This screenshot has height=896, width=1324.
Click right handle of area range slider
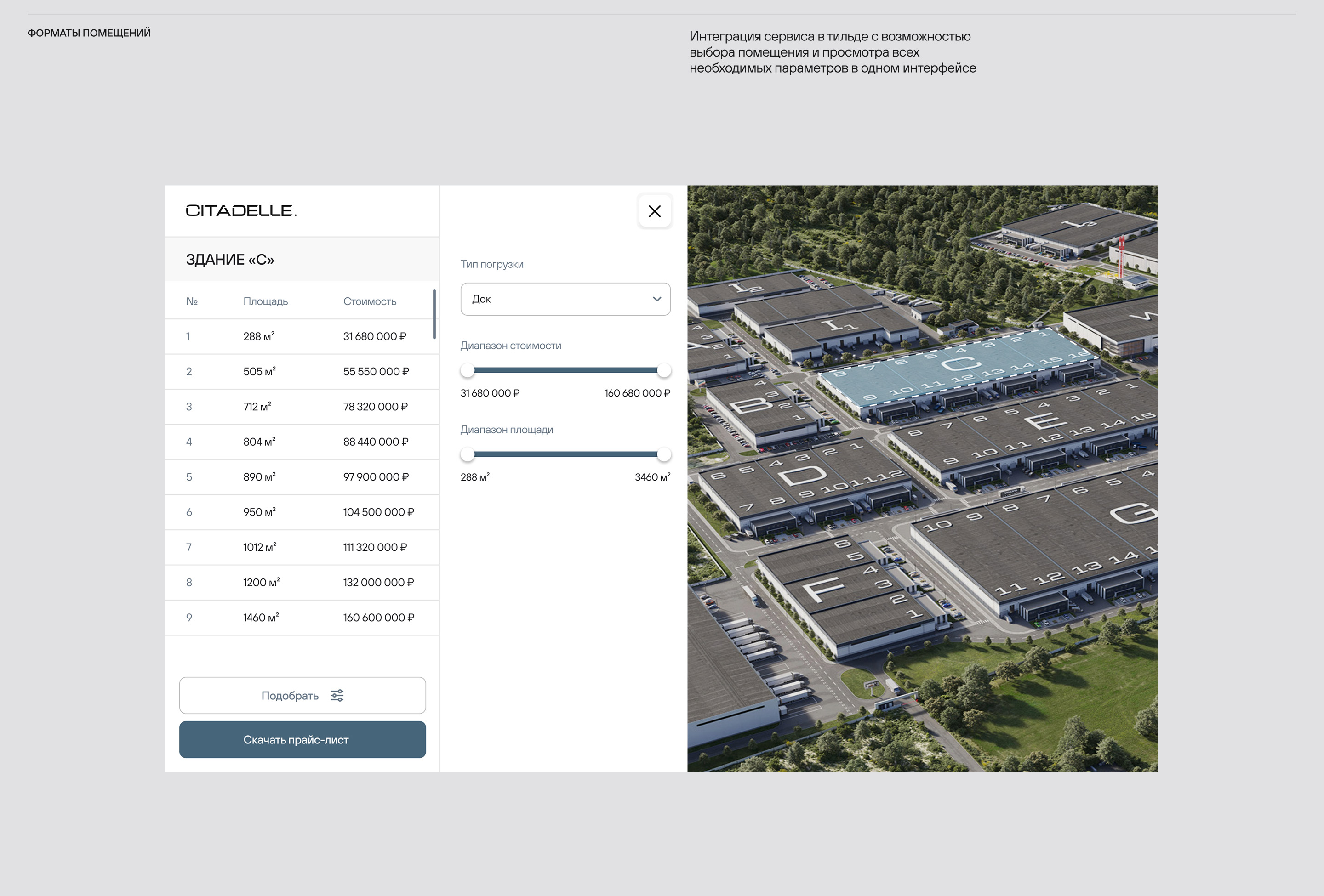click(x=664, y=454)
